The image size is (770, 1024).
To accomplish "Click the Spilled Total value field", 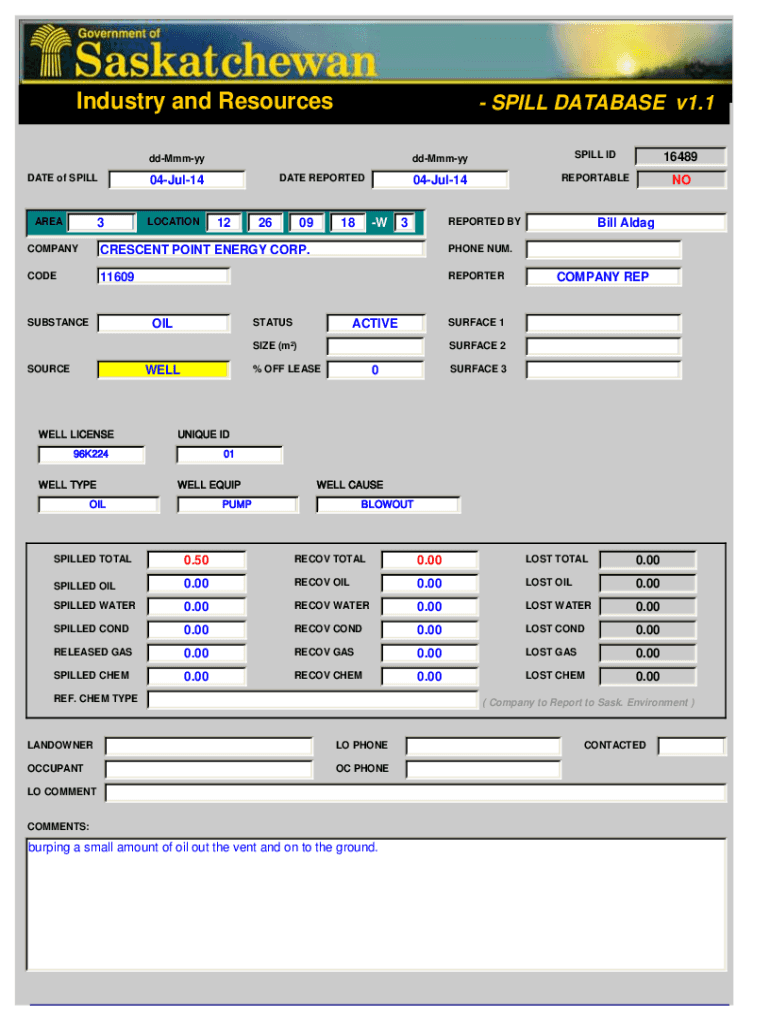I will coord(196,560).
